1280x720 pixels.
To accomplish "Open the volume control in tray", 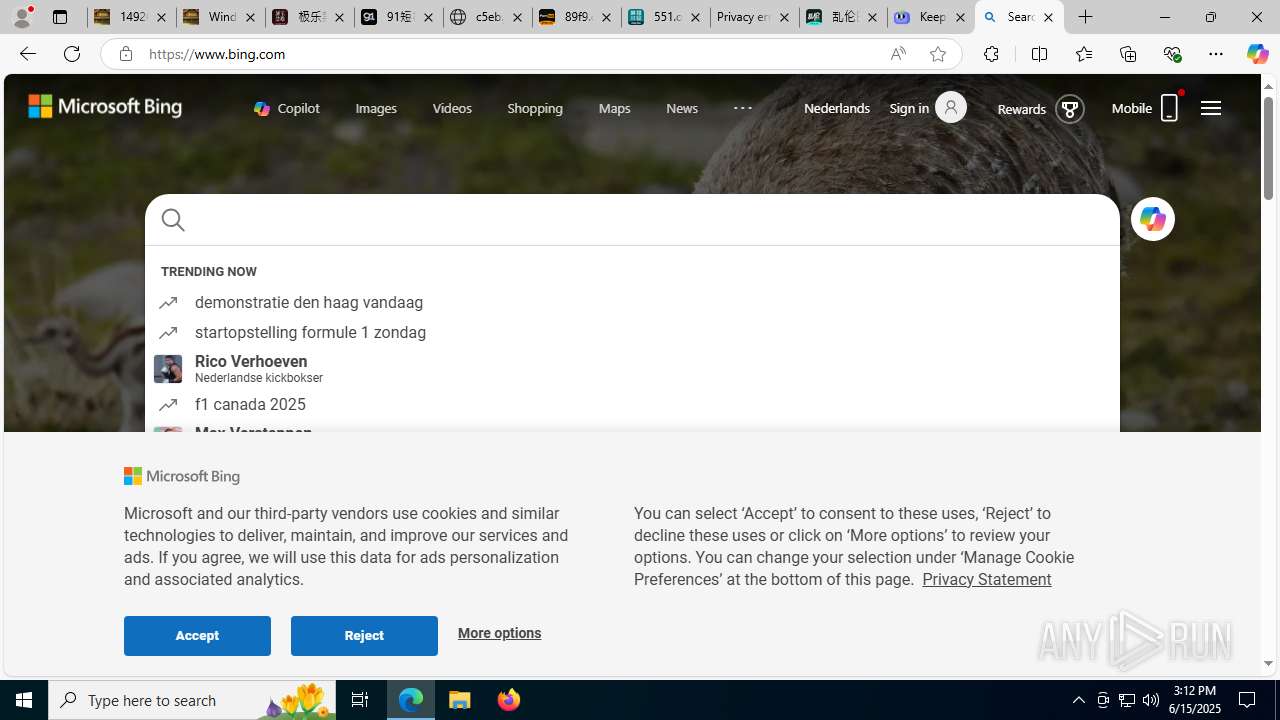I will click(1151, 700).
